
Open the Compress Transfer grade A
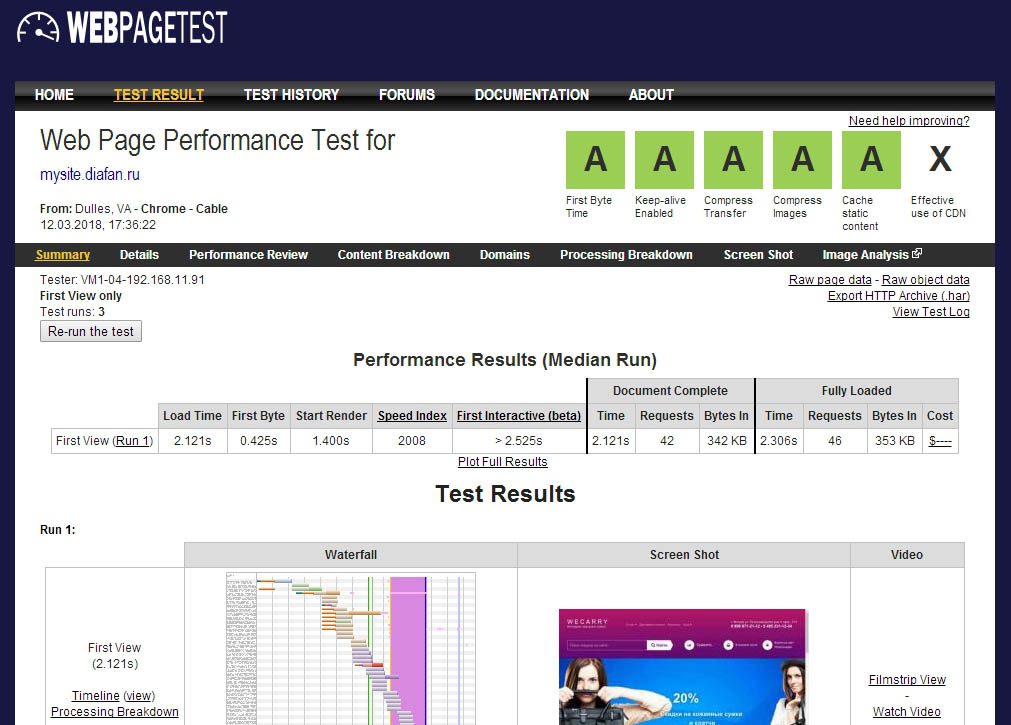click(x=733, y=159)
